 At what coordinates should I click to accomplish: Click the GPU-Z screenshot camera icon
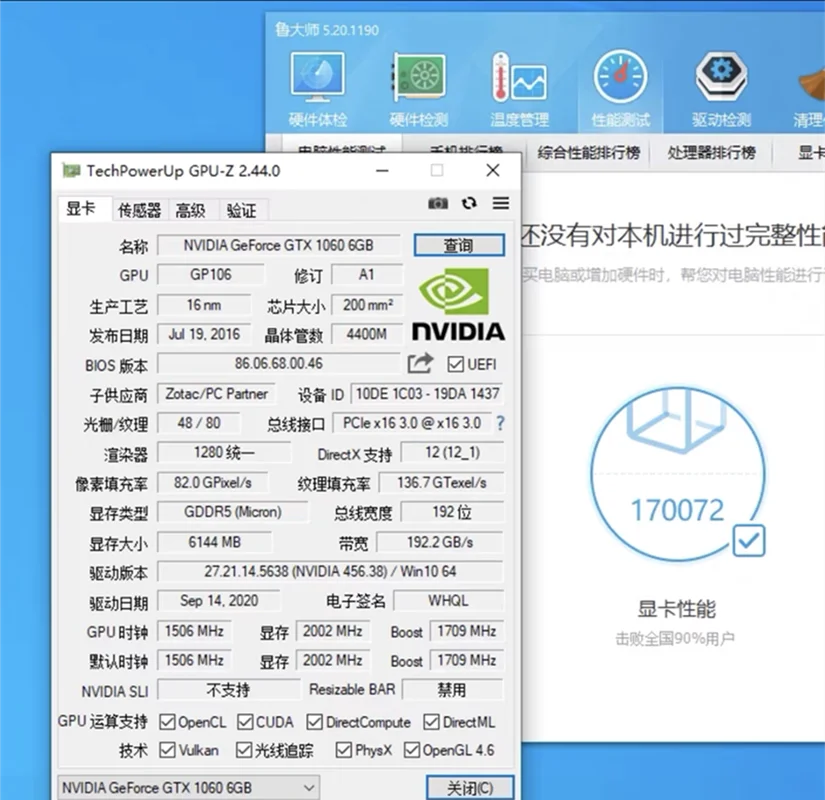pyautogui.click(x=438, y=204)
